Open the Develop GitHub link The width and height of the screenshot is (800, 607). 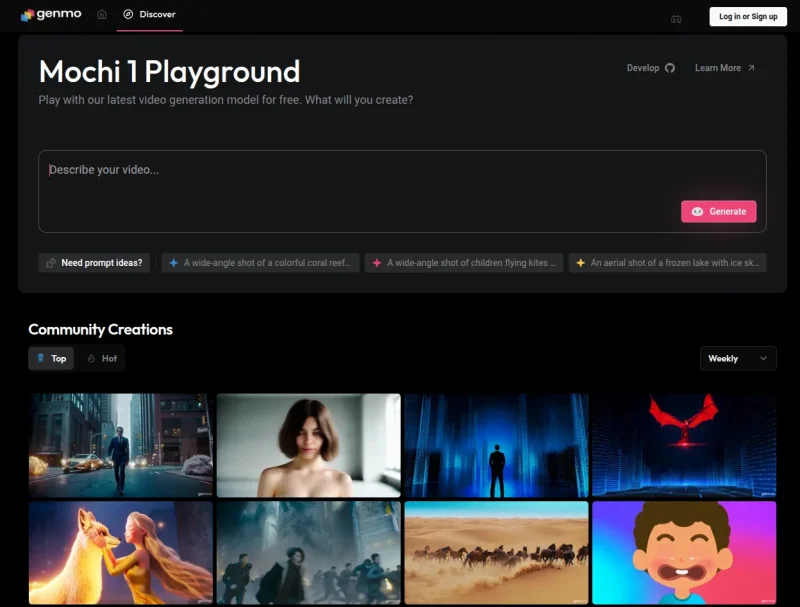coord(651,68)
